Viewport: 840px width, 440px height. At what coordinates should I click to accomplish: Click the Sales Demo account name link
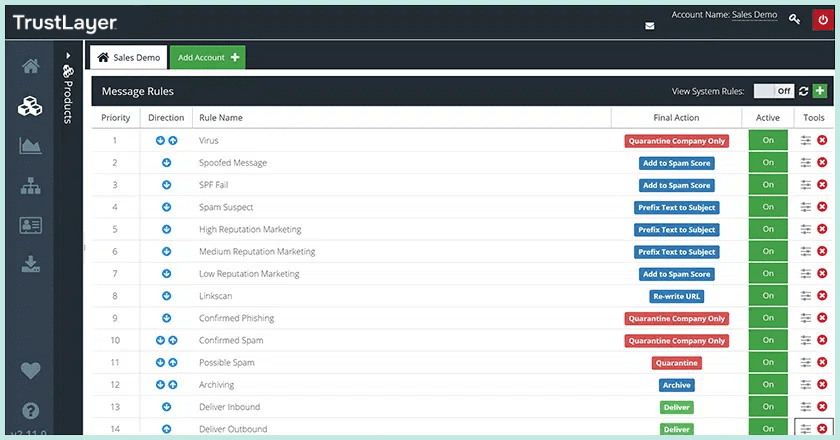tap(755, 14)
